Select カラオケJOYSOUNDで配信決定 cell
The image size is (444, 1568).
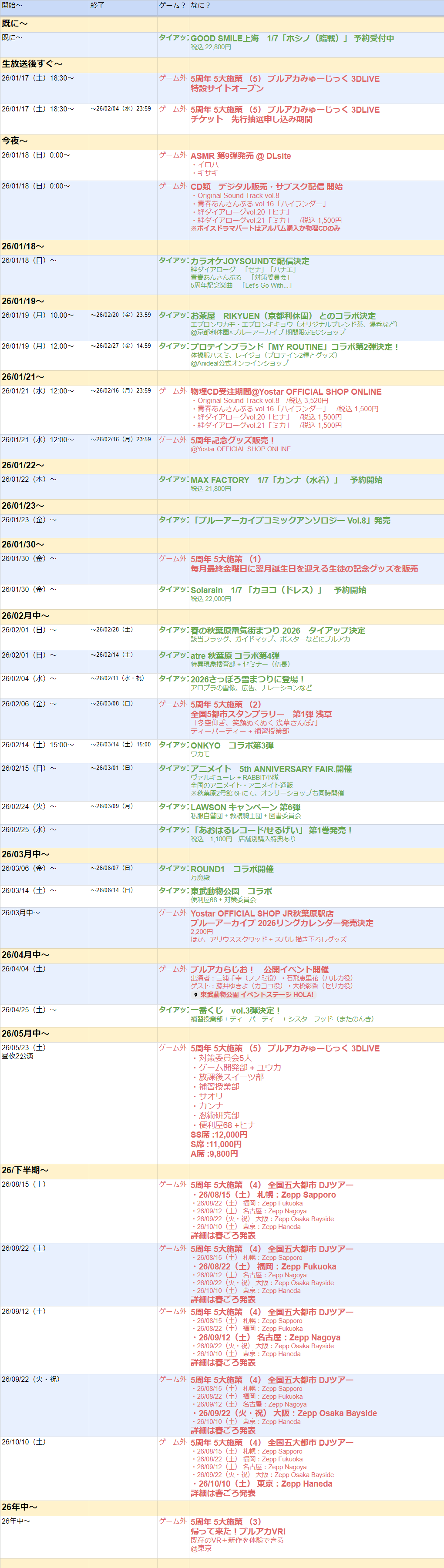pos(250,261)
